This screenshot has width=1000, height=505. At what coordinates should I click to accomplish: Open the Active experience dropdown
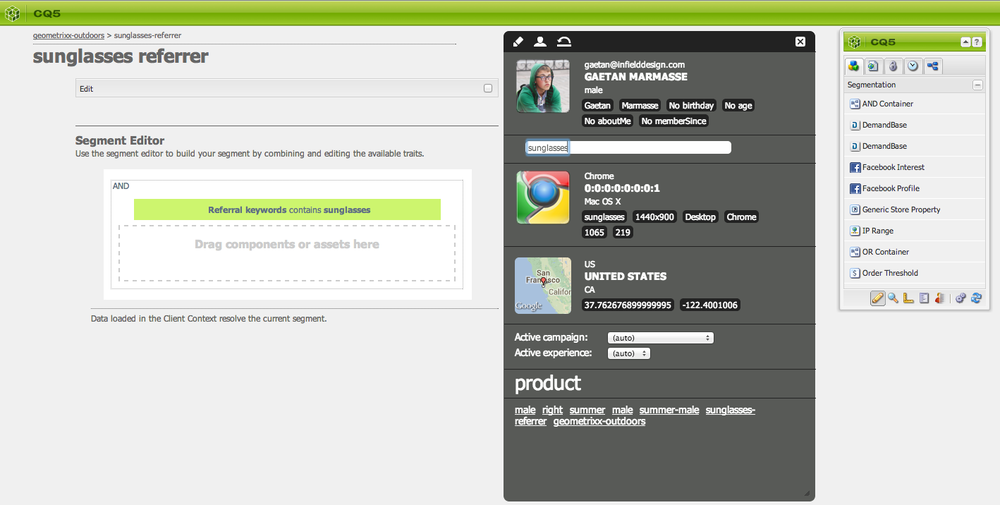[628, 353]
